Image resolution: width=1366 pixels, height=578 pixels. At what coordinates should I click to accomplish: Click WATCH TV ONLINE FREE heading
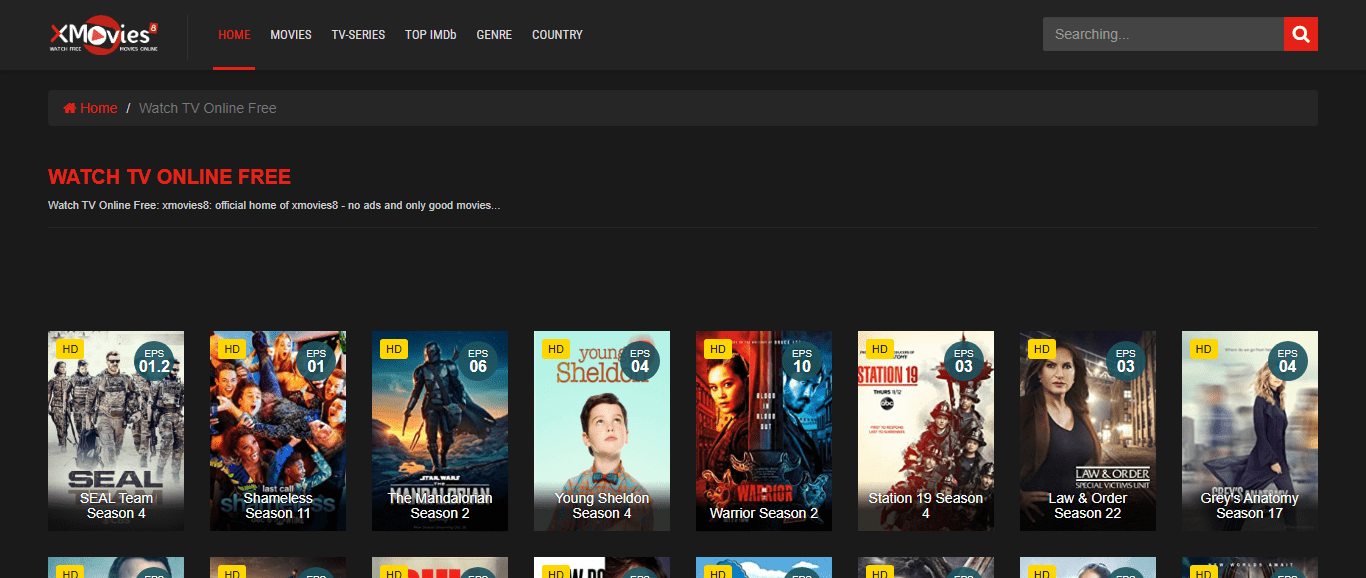tap(169, 177)
